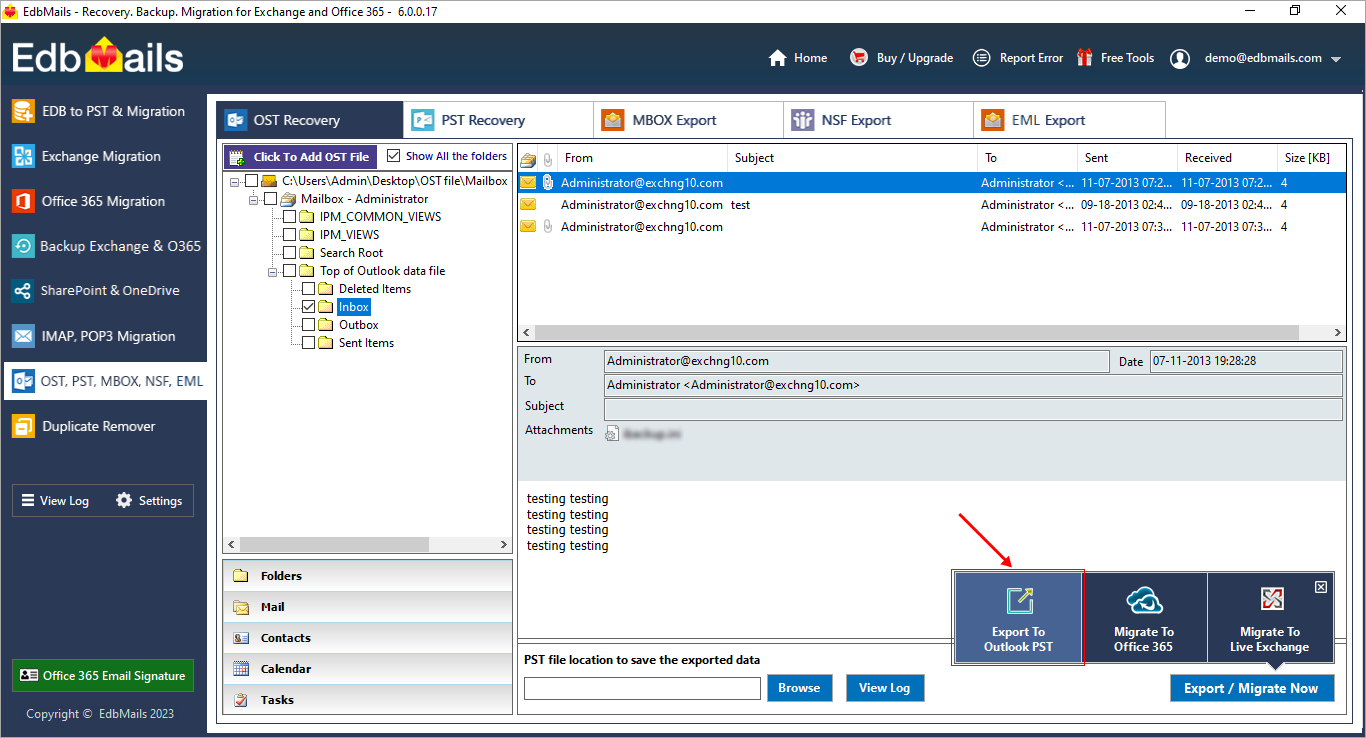Click the Office 365 Email Signature button

click(103, 676)
